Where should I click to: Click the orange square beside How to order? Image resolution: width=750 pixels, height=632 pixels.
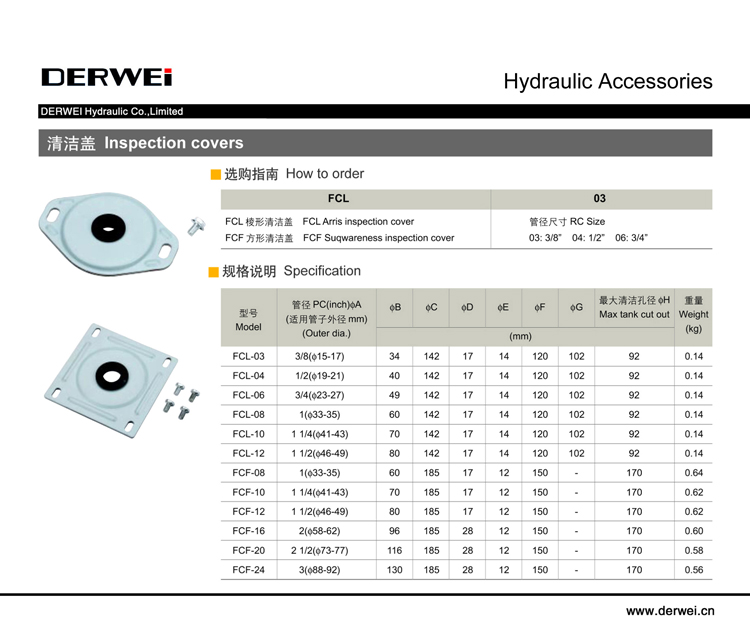(215, 174)
